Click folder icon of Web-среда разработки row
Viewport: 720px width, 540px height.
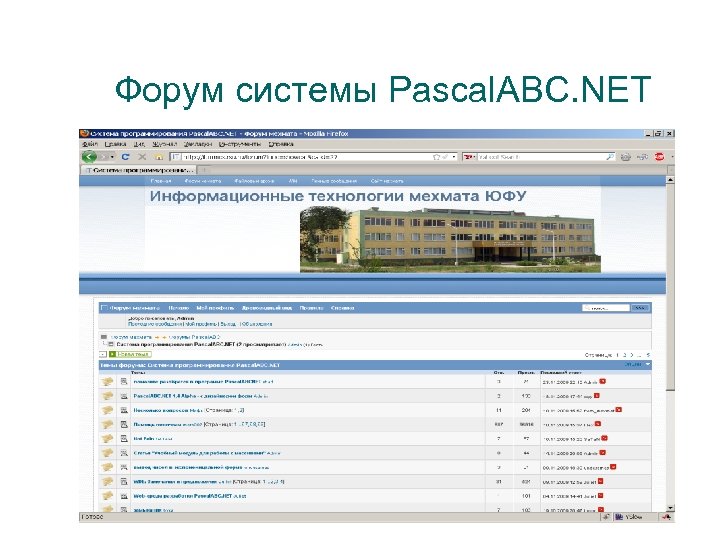(x=107, y=496)
